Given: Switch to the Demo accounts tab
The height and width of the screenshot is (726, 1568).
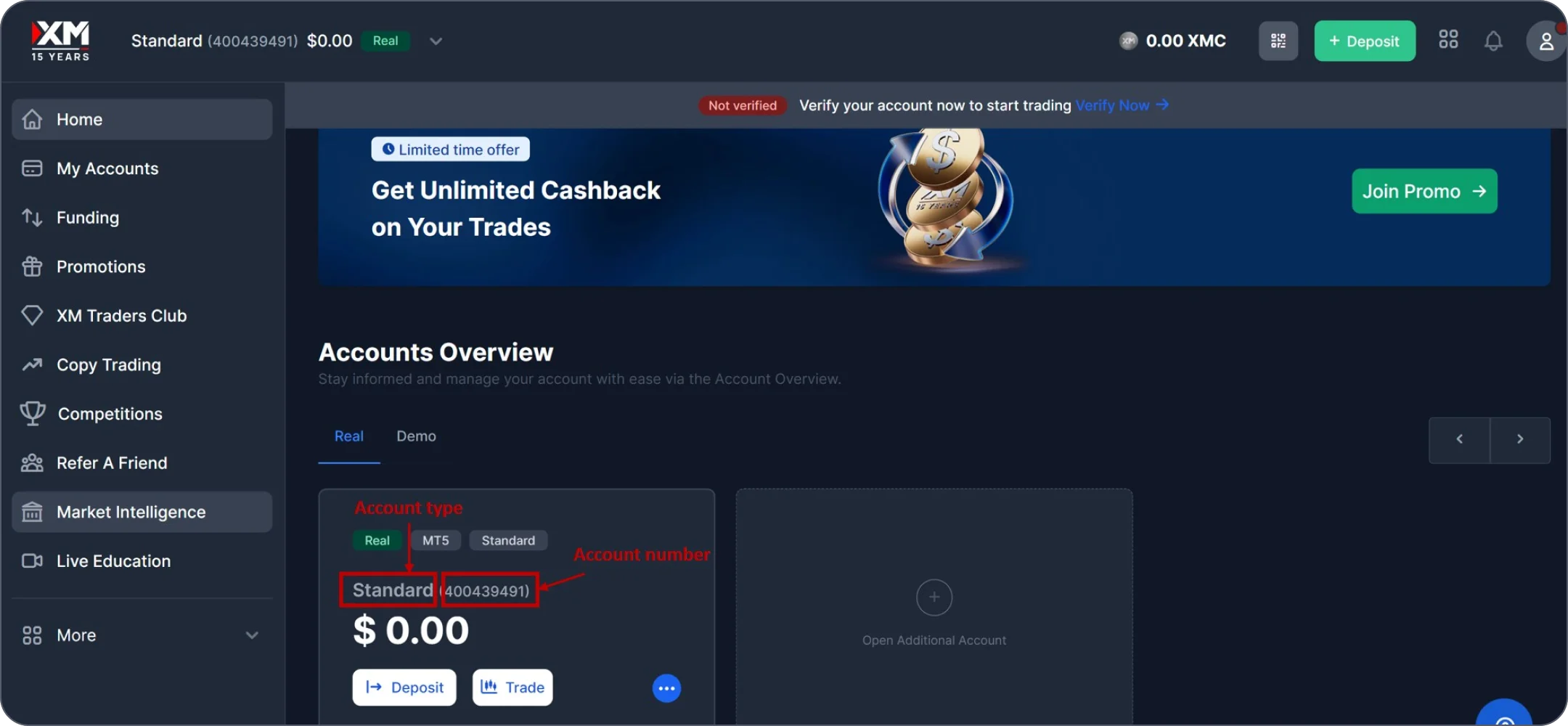Looking at the screenshot, I should coord(416,436).
